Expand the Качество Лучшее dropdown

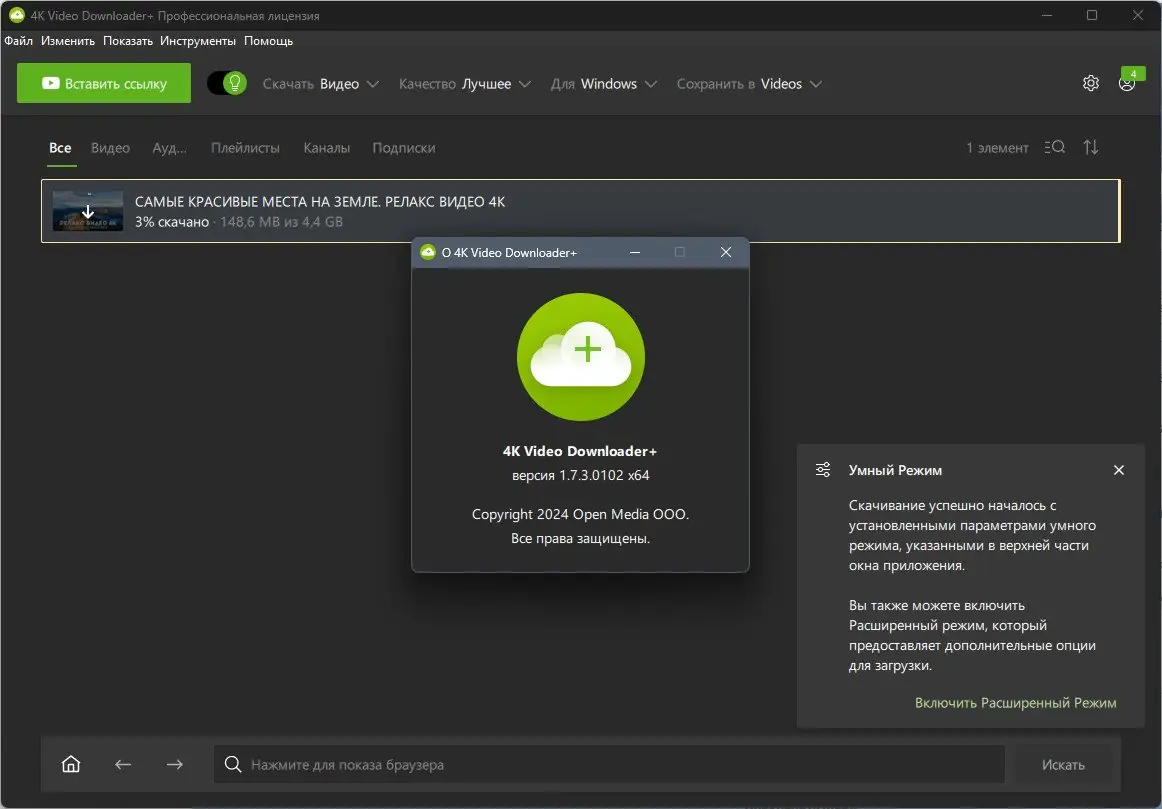point(465,84)
